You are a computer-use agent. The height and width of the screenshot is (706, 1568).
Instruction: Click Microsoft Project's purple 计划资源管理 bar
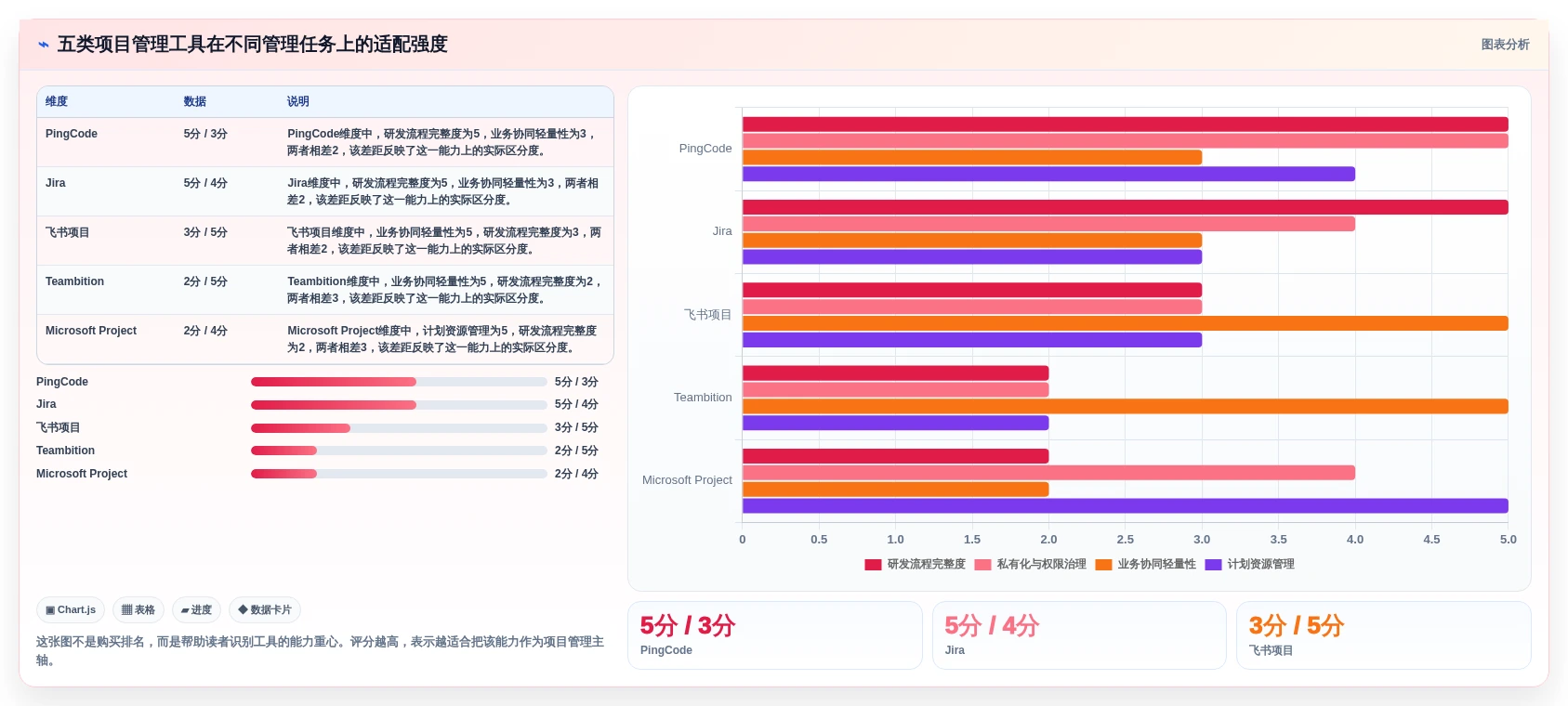tap(1126, 506)
